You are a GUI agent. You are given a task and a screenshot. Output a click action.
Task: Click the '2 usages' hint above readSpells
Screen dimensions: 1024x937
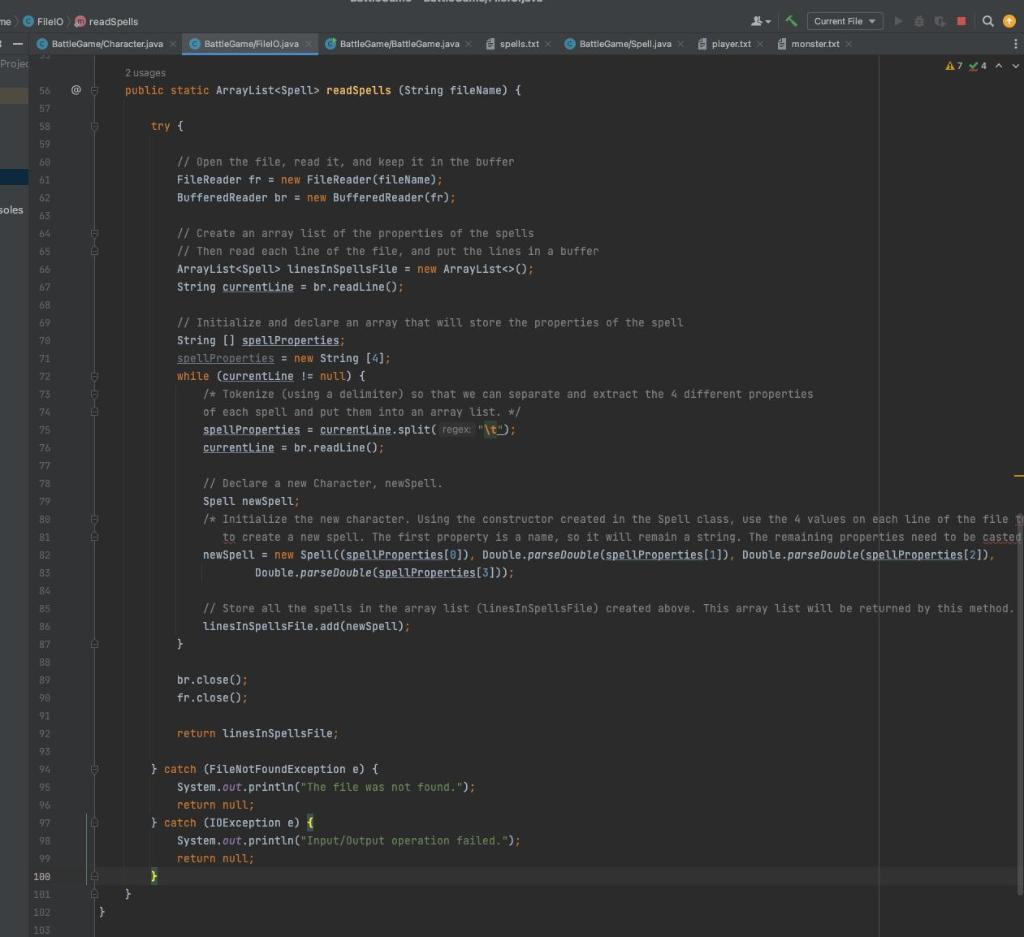[144, 72]
